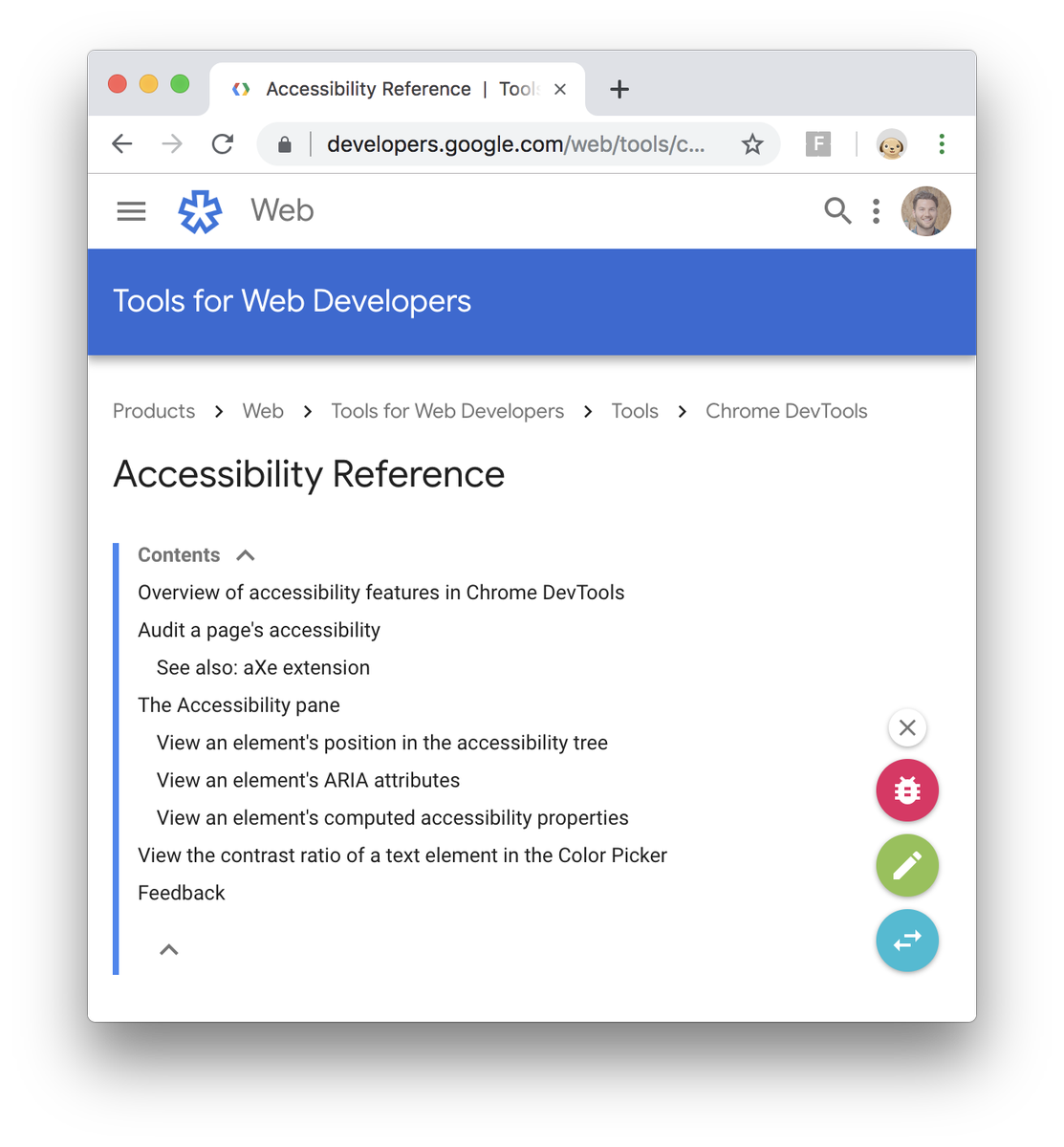Jump to Overview of accessibility features section
The image size is (1064, 1147).
click(381, 593)
